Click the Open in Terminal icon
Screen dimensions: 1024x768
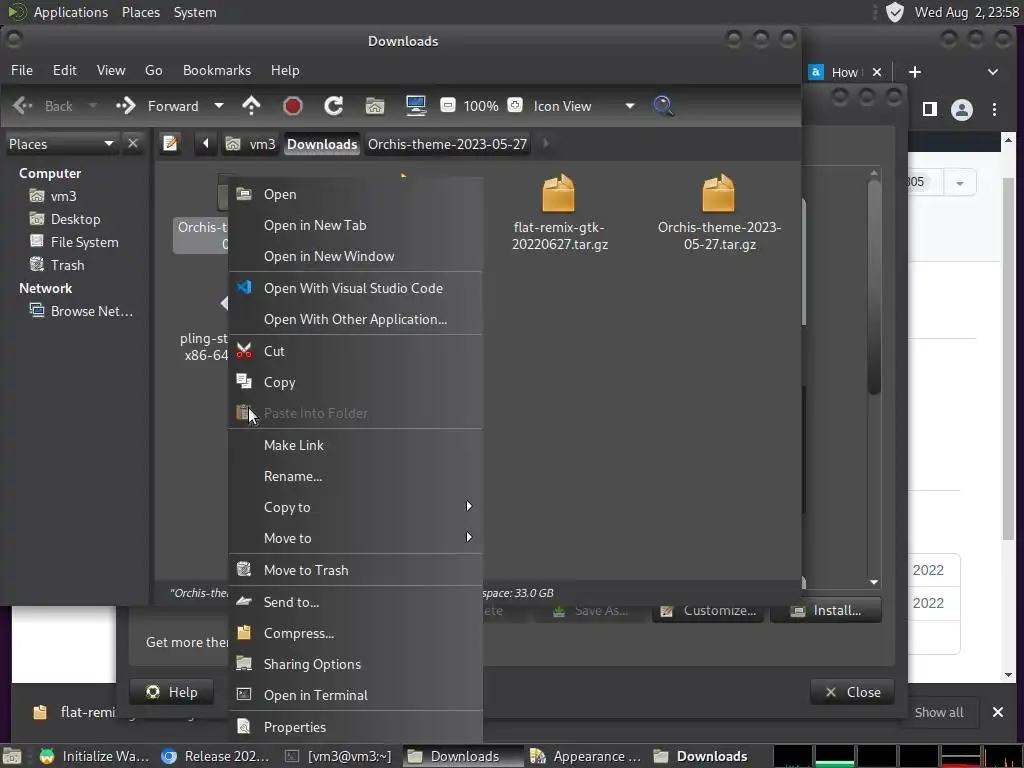pos(244,694)
